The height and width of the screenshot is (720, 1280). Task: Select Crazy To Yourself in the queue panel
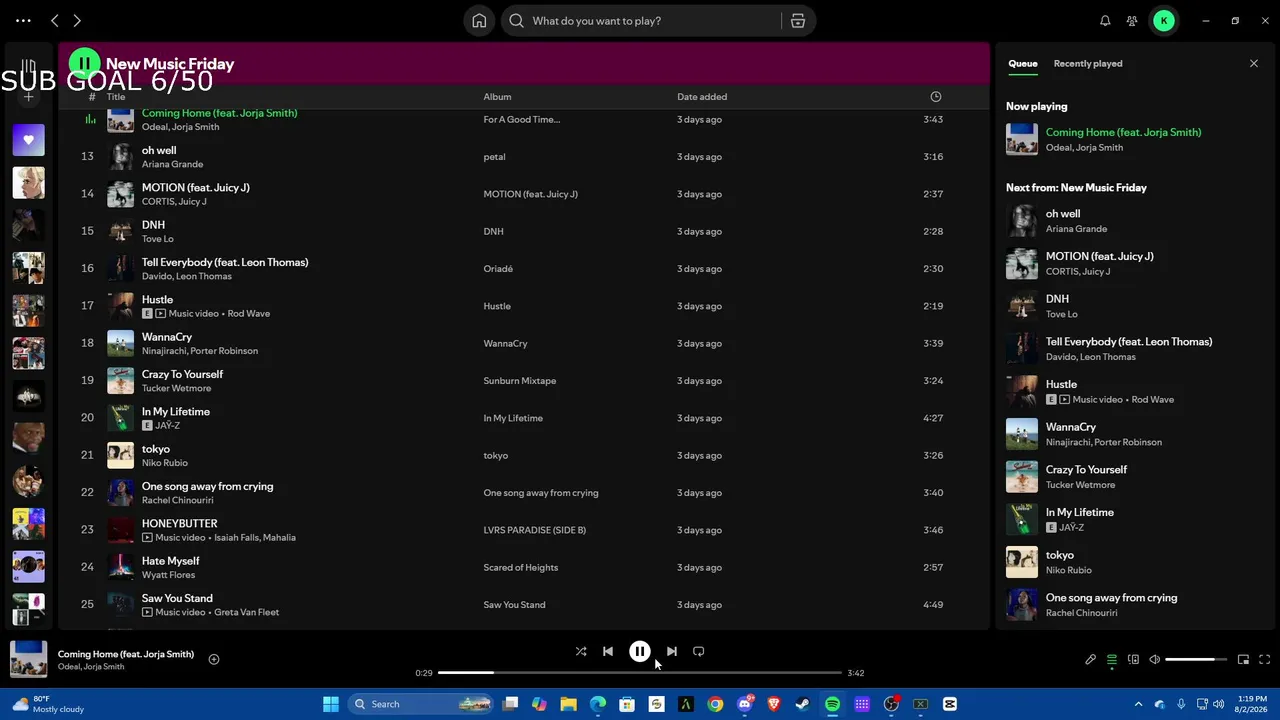point(1086,469)
